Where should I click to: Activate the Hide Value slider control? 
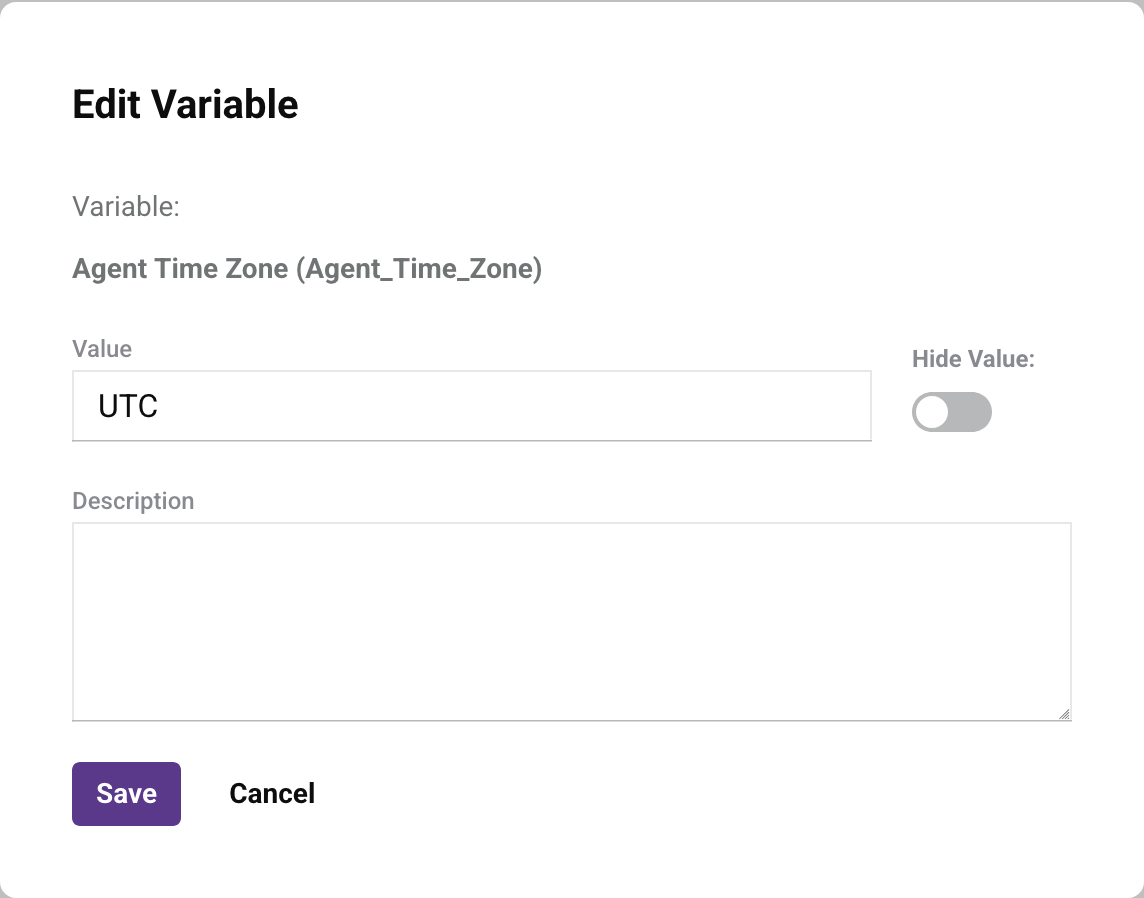pos(951,411)
